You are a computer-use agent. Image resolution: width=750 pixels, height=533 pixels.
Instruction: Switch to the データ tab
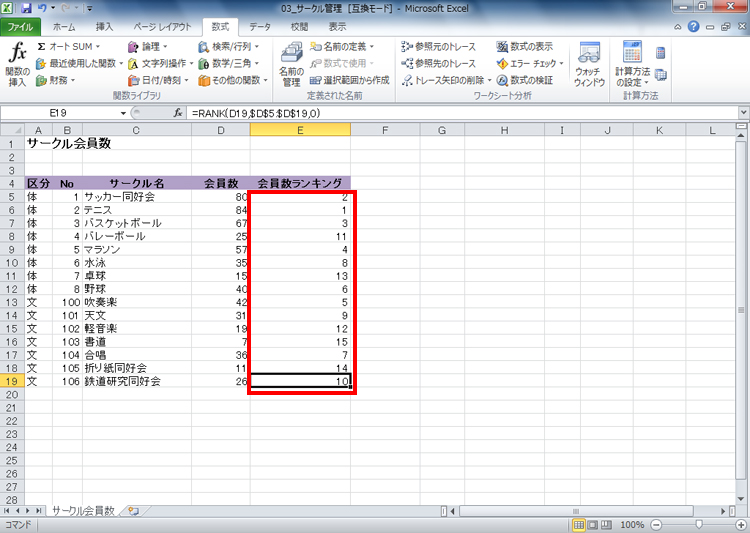(260, 27)
